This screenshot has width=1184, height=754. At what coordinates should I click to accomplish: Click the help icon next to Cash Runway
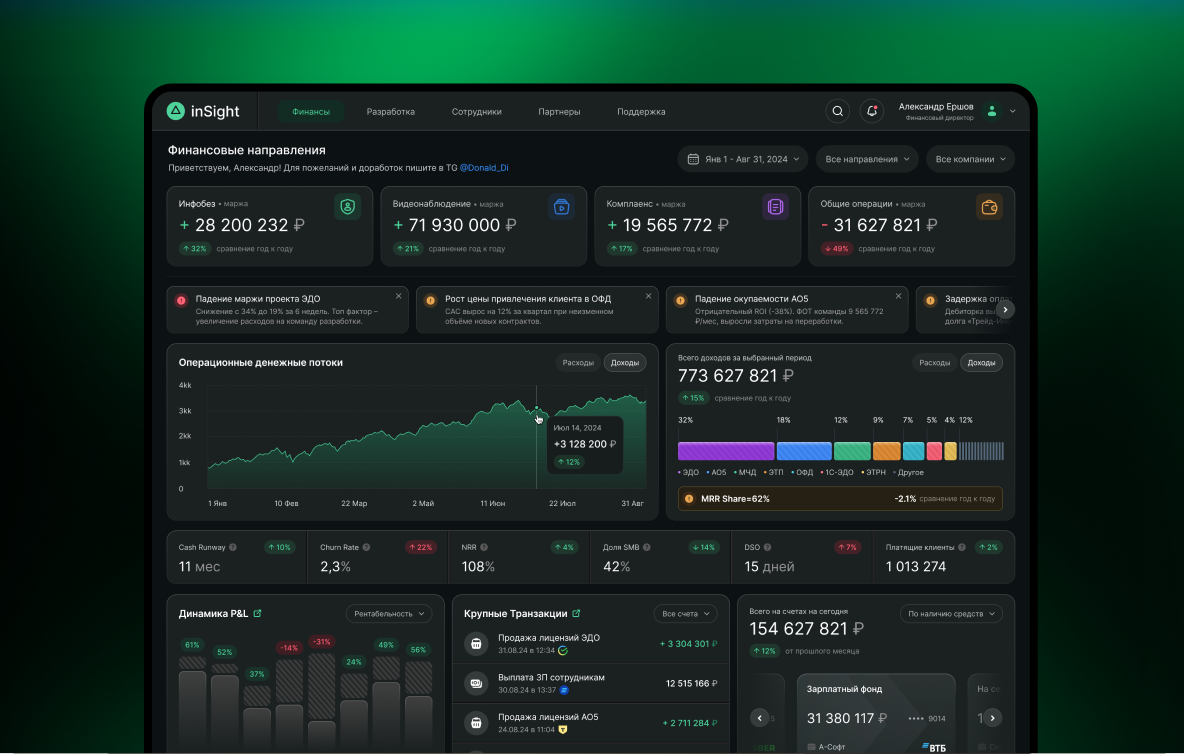(233, 547)
